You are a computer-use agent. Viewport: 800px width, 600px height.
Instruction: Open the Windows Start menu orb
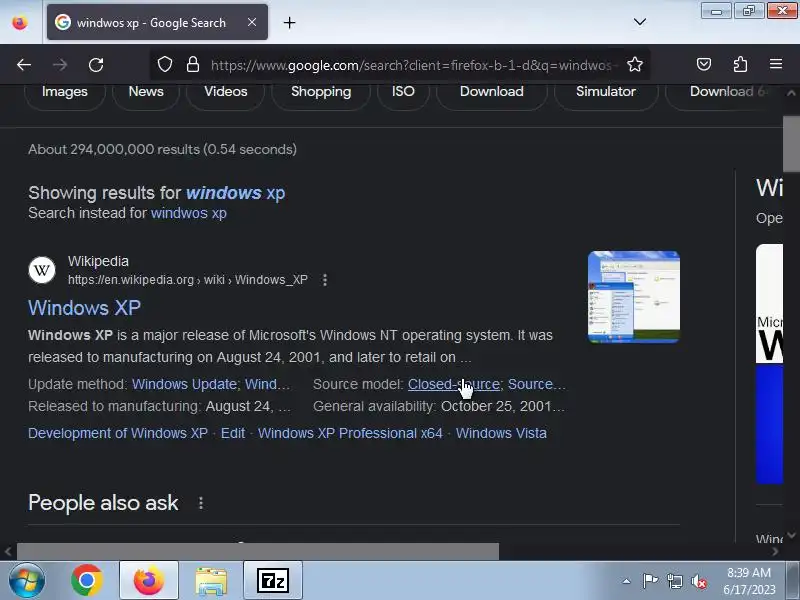27,581
